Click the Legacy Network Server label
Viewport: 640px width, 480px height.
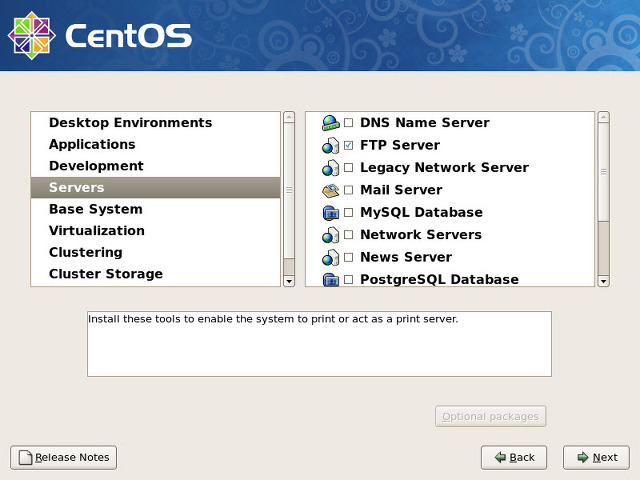point(444,168)
